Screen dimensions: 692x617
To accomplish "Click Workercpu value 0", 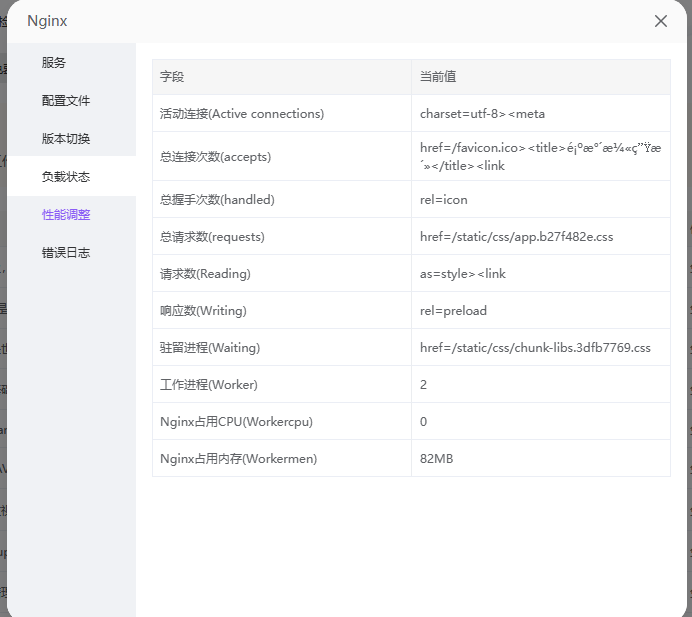I will pyautogui.click(x=423, y=422).
